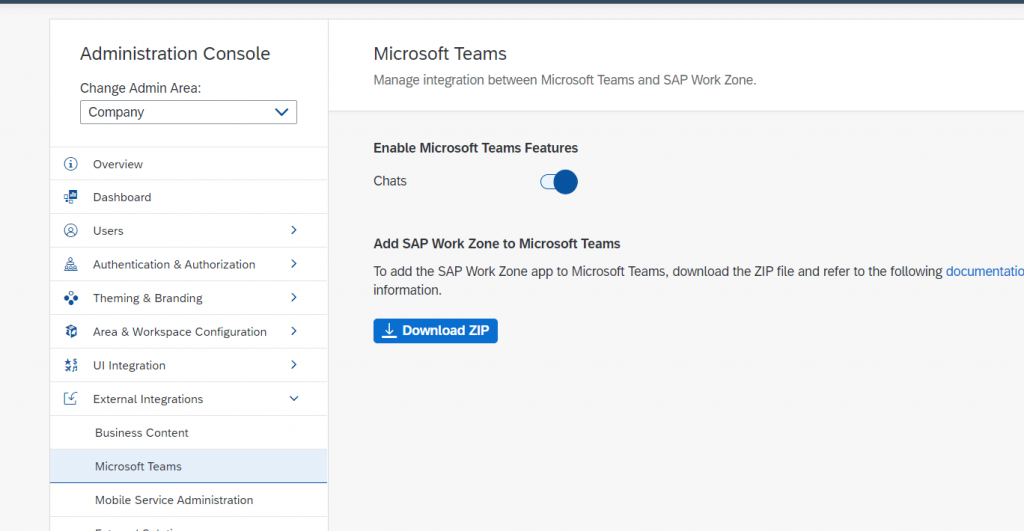Click the Dashboard icon in sidebar
Screen dimensions: 1024x531
coord(71,197)
